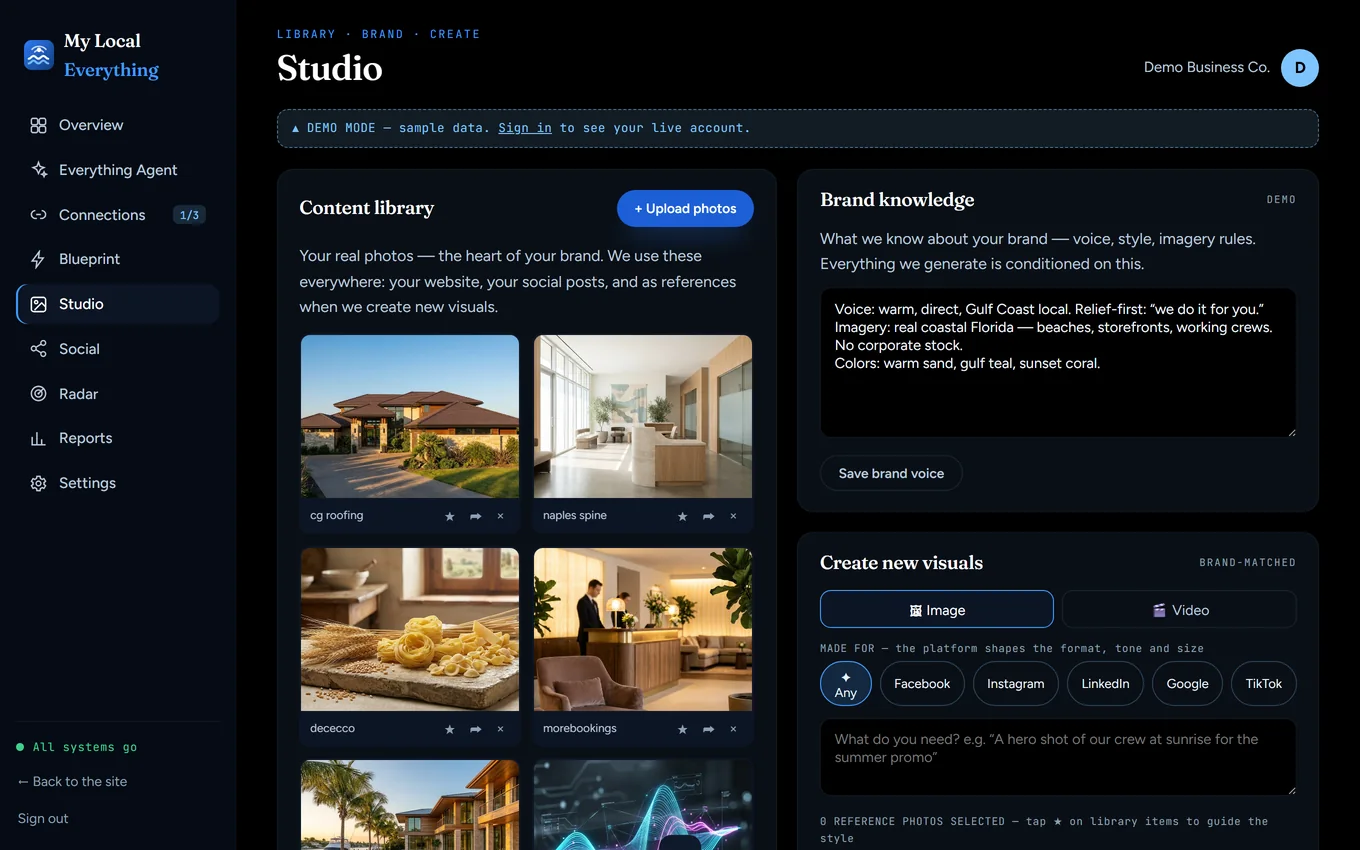
Task: Remove the morebookings photo
Action: click(733, 729)
